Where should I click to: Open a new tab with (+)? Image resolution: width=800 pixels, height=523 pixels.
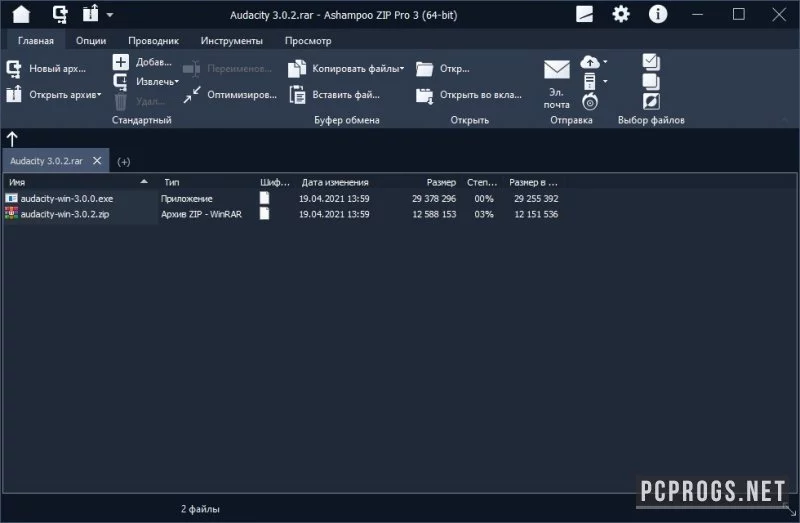coord(123,162)
